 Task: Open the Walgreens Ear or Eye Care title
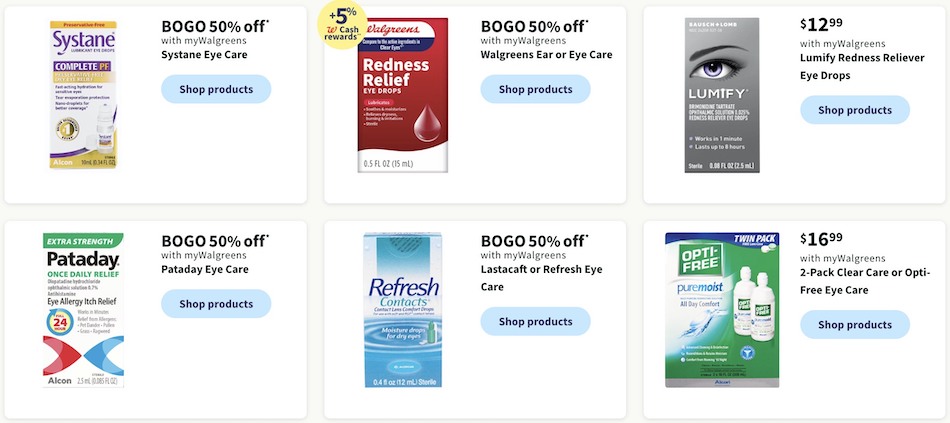click(546, 55)
